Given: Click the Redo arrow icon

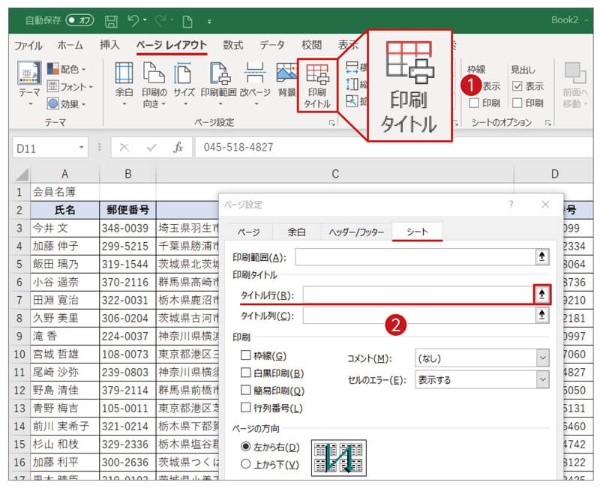Looking at the screenshot, I should [161, 20].
